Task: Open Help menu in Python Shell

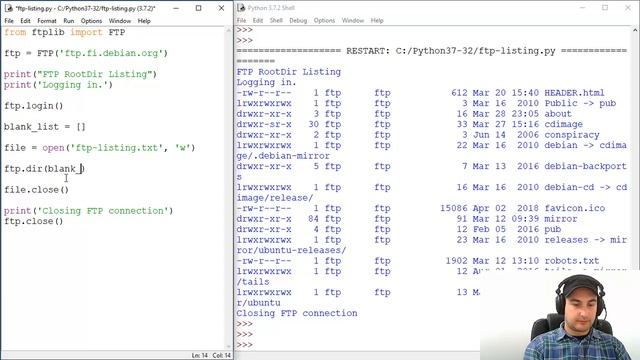Action: point(377,20)
